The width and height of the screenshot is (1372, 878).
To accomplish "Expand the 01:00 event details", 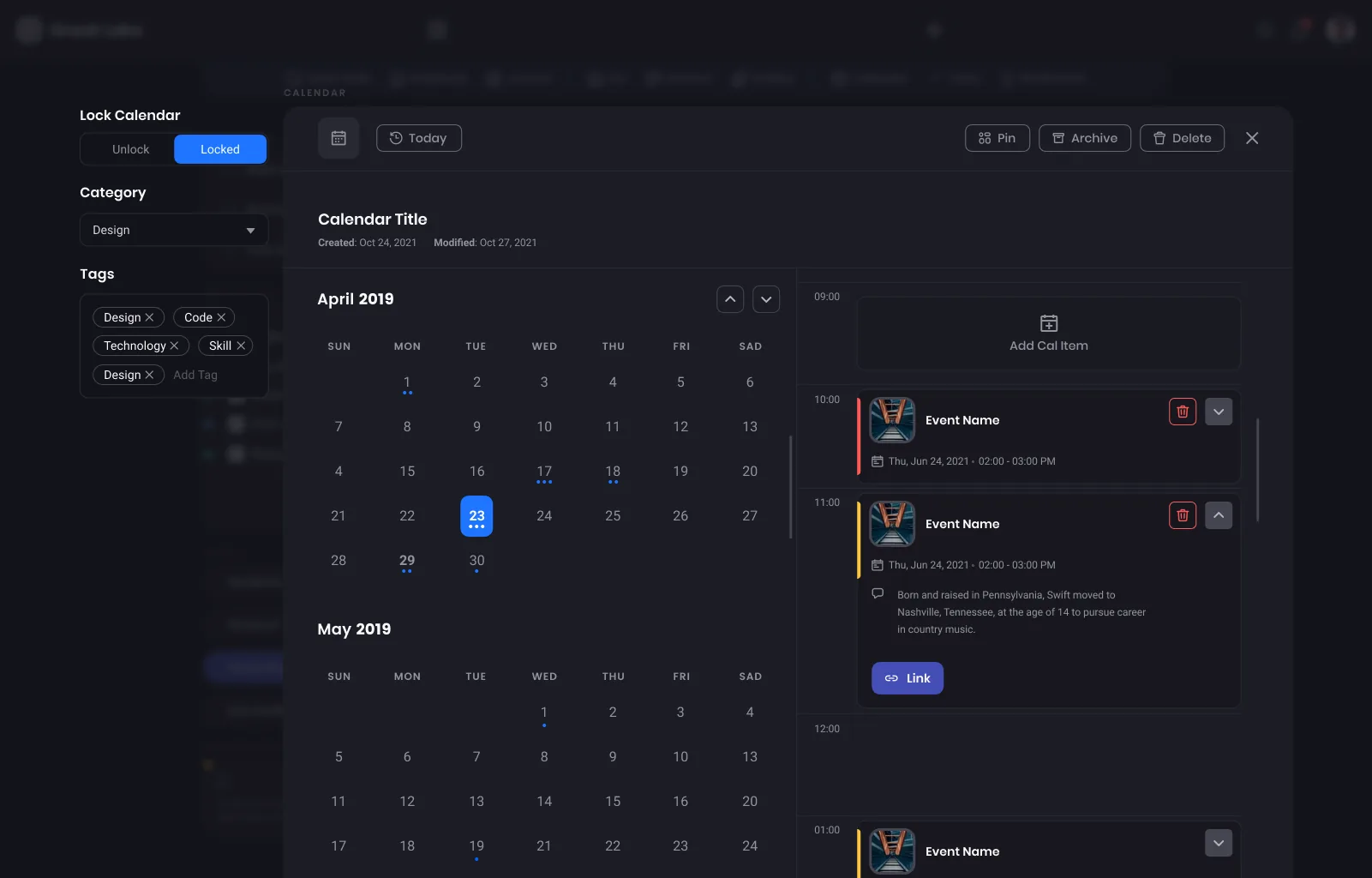I will tap(1219, 843).
